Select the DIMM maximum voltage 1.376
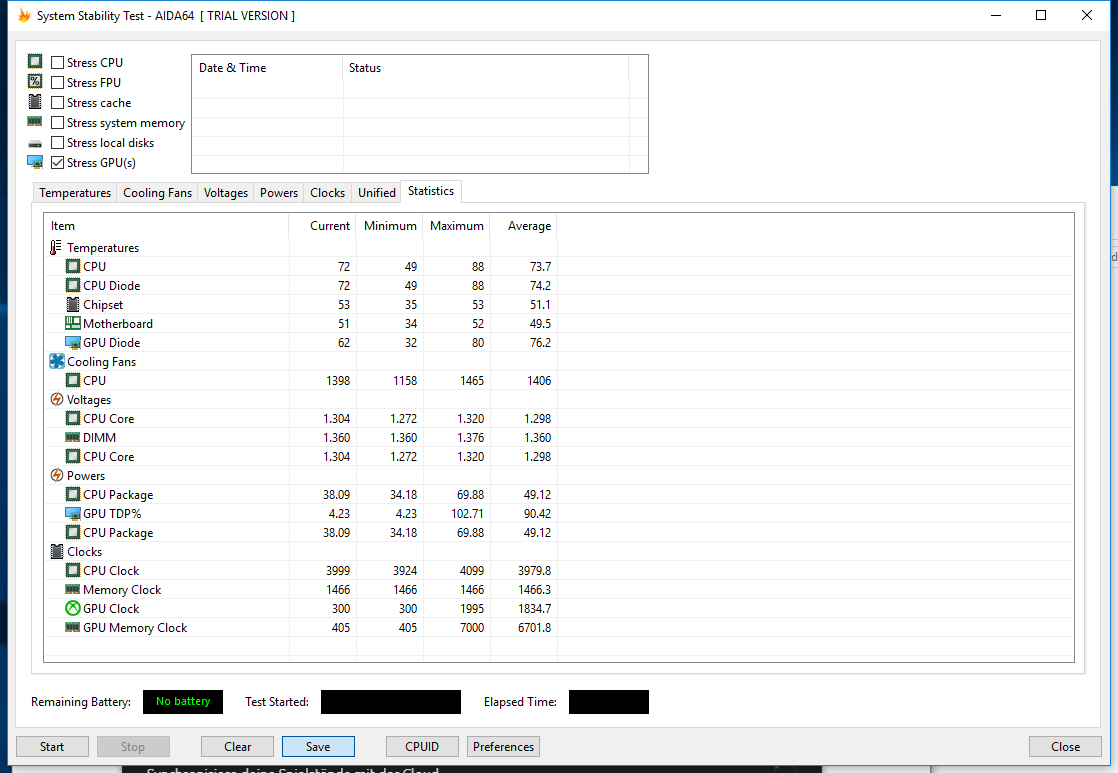1118x773 pixels. [471, 437]
